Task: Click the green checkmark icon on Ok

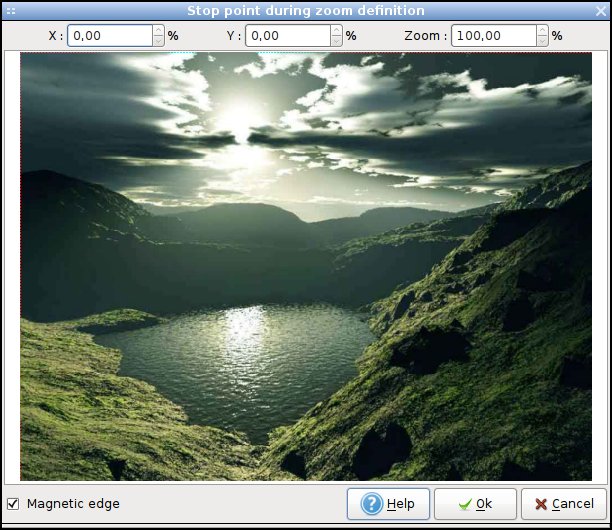Action: tap(465, 504)
